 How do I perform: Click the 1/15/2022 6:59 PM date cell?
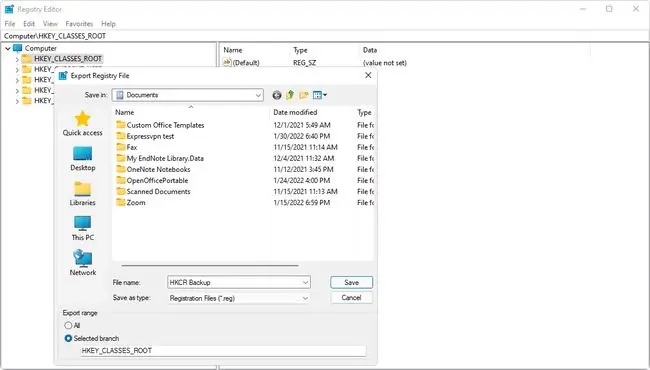(x=302, y=203)
